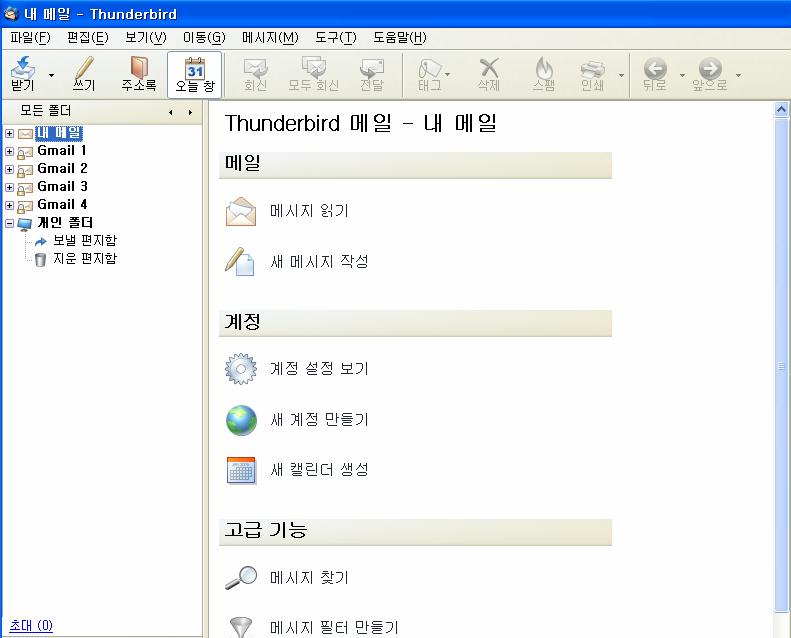Viewport: 791px width, 638px height.
Task: Click the 뒤로 (Back) arrow icon
Action: tap(655, 75)
